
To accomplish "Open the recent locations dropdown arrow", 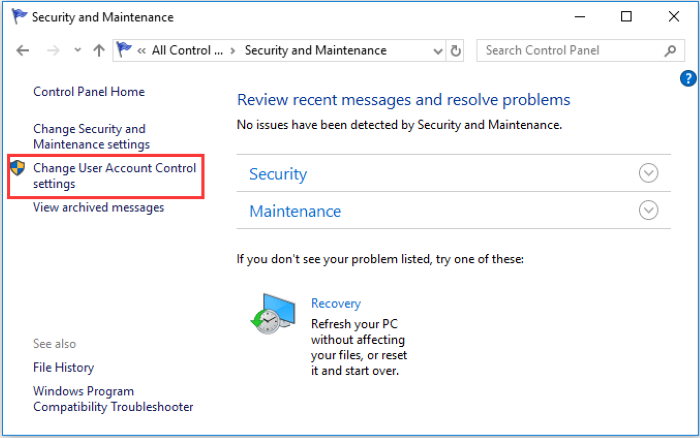I will [x=78, y=50].
